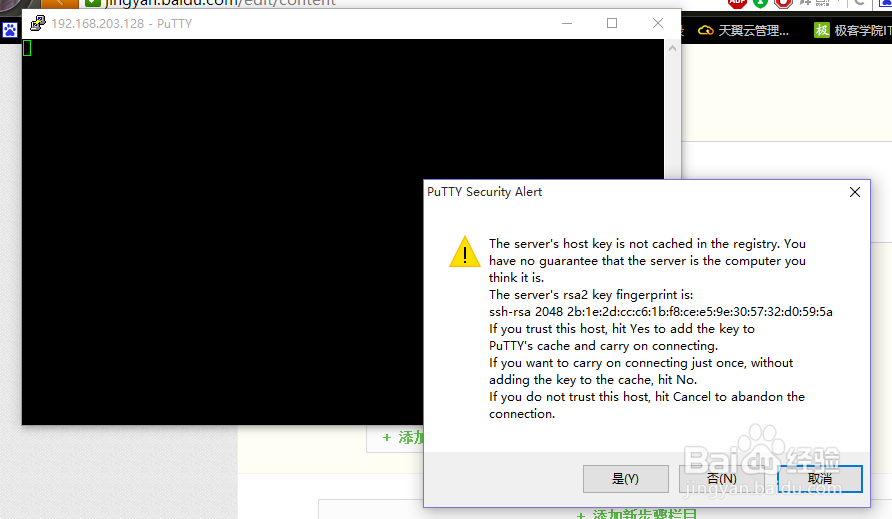Click the browser address bar URL
892x519 pixels.
(x=221, y=3)
